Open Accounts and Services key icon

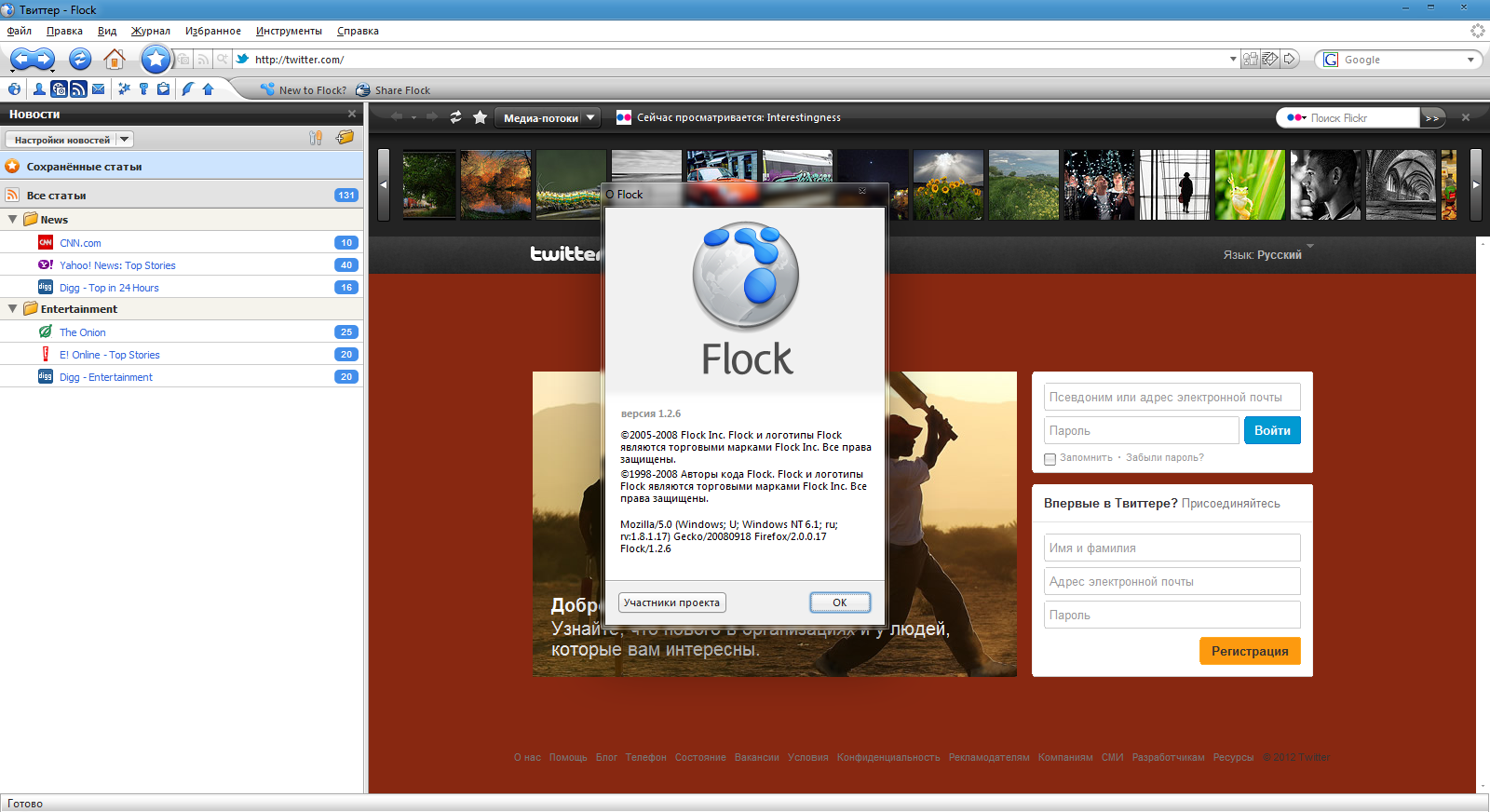143,89
